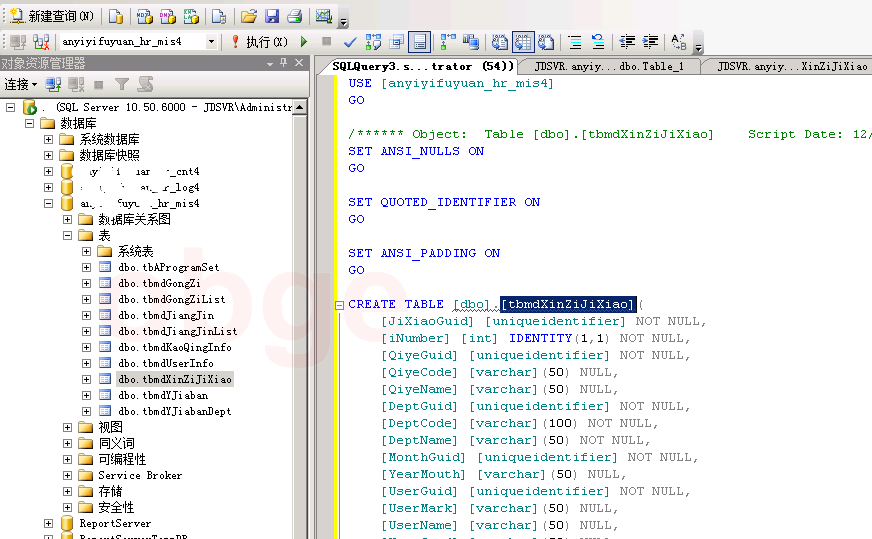The height and width of the screenshot is (539, 872).
Task: Expand the 视图 views folder
Action: click(x=67, y=427)
